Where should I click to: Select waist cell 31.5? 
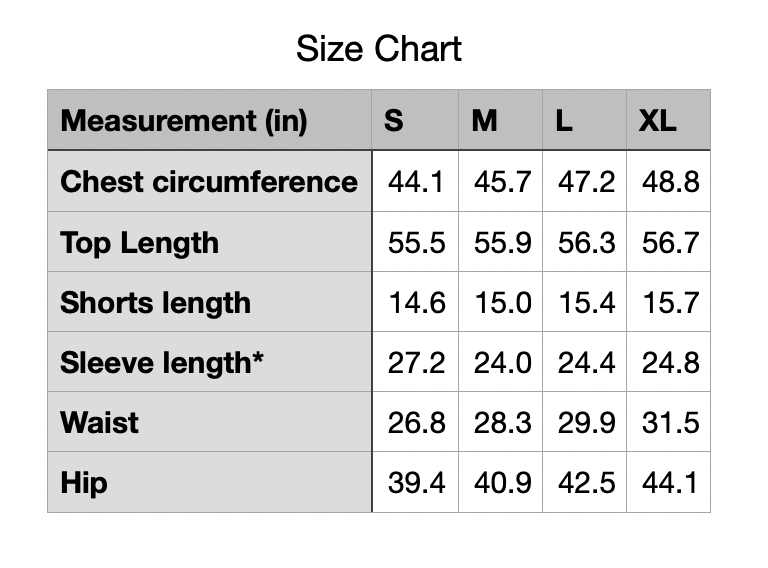pyautogui.click(x=668, y=422)
